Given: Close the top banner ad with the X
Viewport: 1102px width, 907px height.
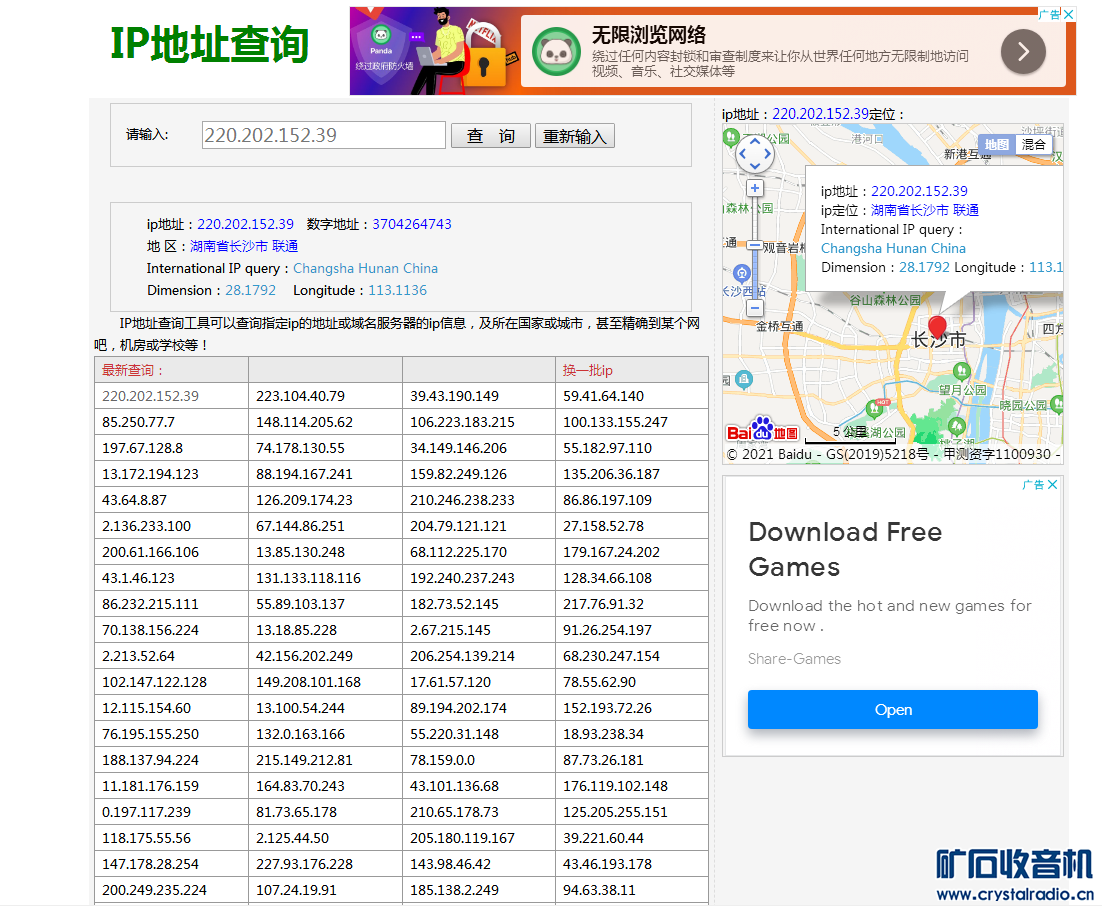Looking at the screenshot, I should tap(1068, 14).
